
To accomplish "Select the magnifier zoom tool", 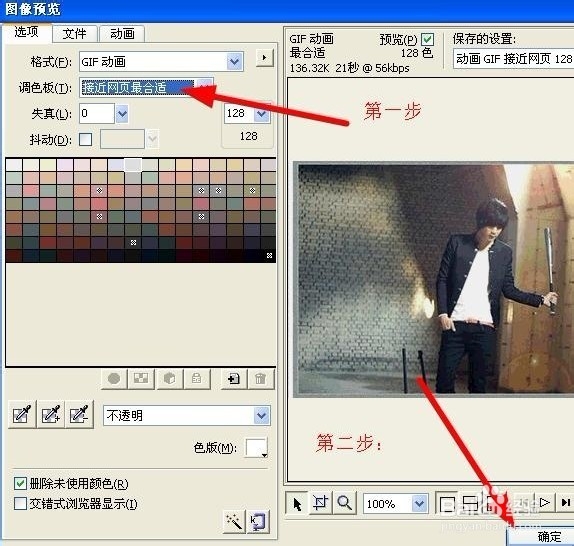I will point(344,504).
